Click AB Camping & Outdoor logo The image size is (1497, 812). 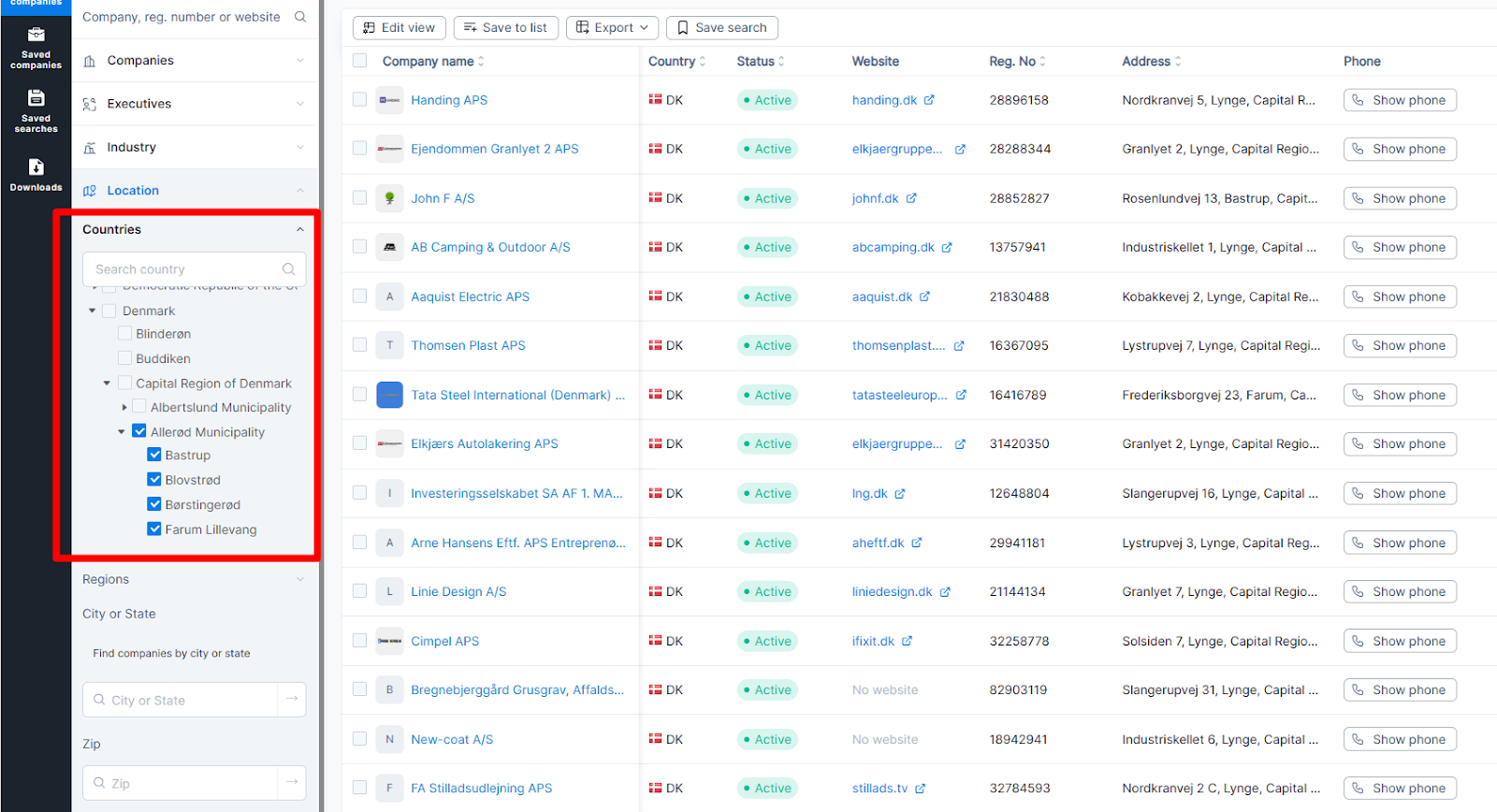click(389, 247)
